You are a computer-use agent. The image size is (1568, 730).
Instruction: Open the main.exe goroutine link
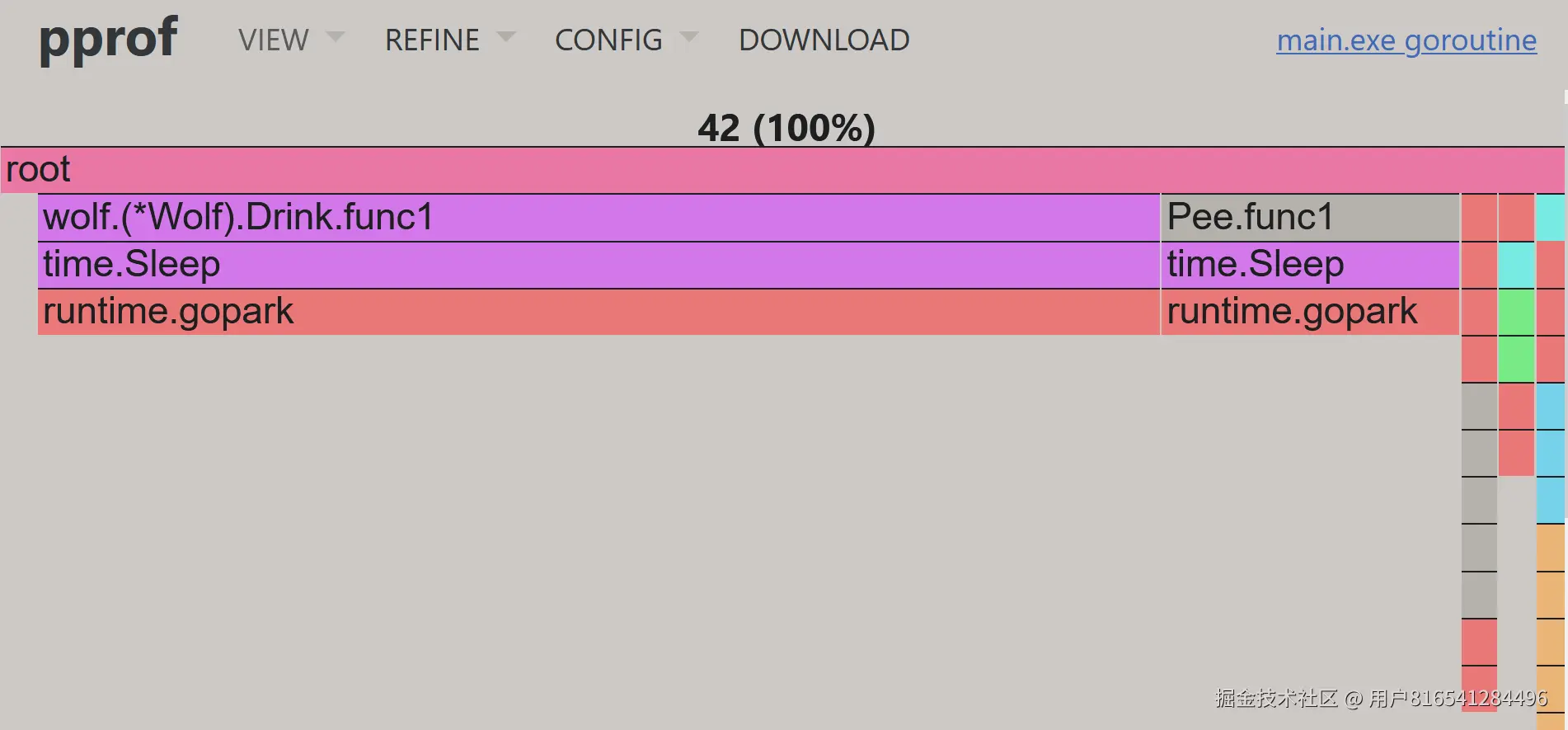[x=1406, y=40]
